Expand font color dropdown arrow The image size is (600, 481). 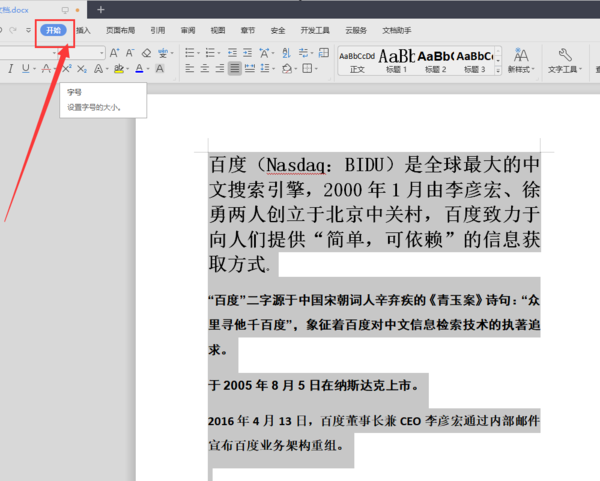148,69
